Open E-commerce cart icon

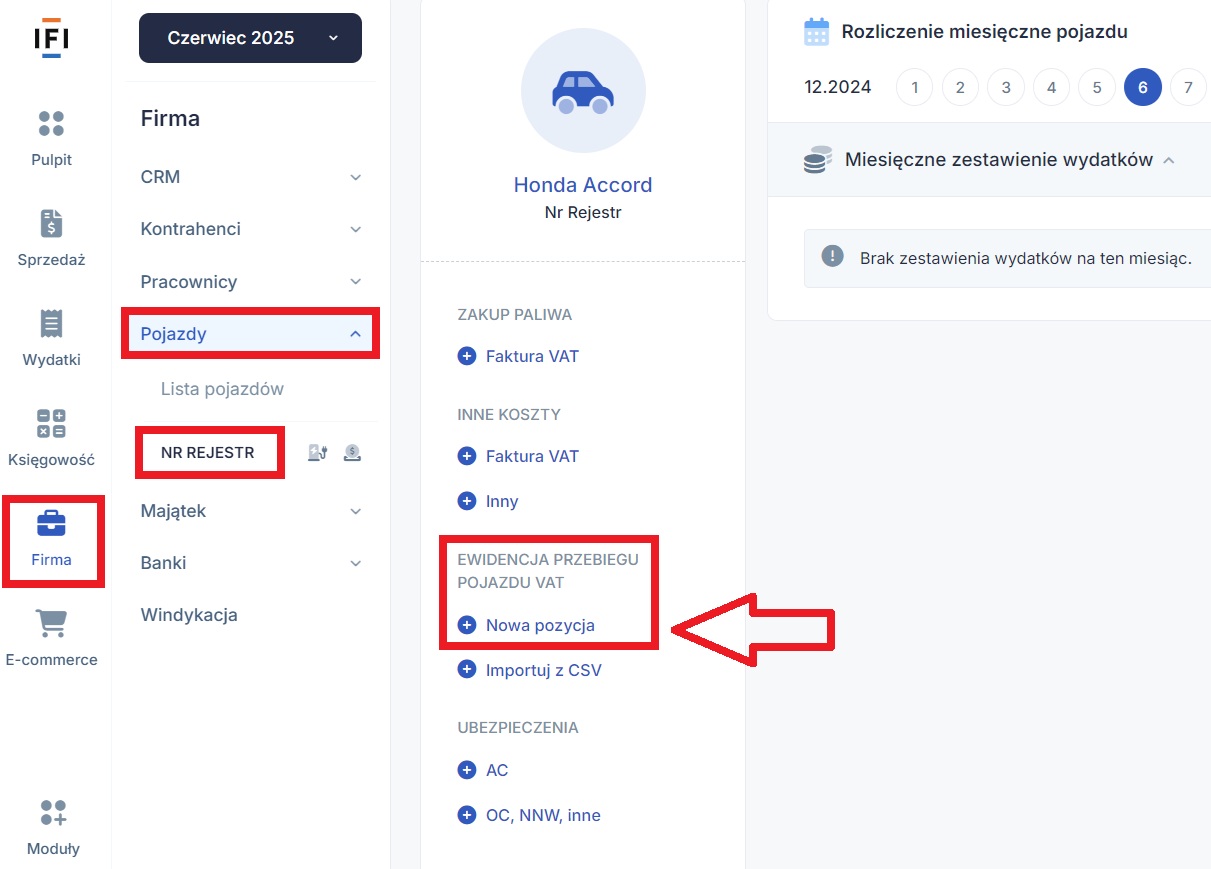pyautogui.click(x=51, y=623)
